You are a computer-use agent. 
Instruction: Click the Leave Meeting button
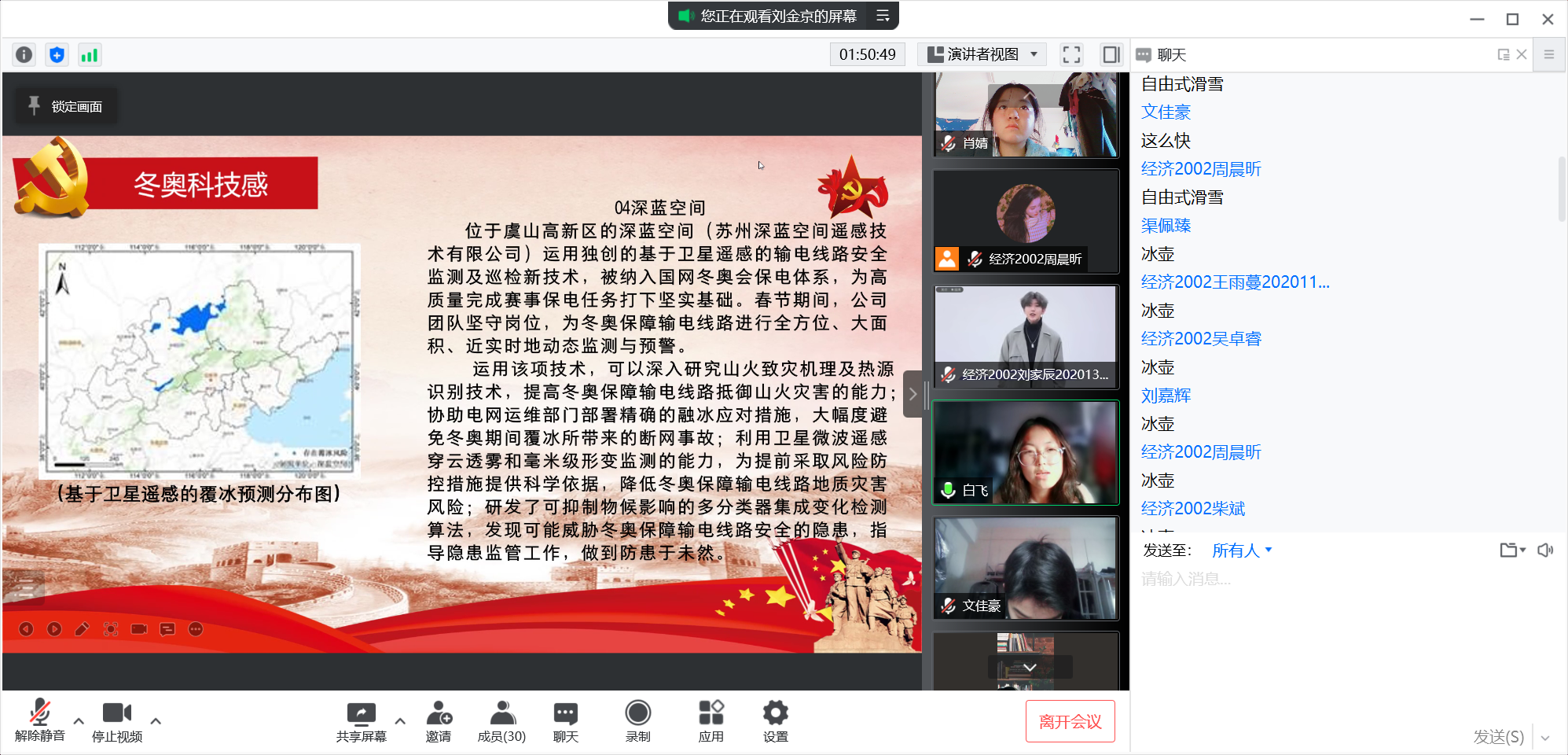point(1070,721)
